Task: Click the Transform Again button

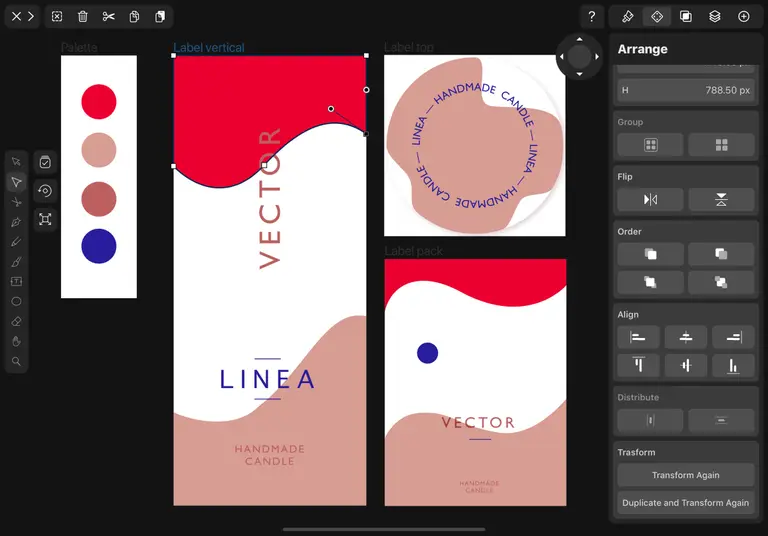Action: pos(686,475)
